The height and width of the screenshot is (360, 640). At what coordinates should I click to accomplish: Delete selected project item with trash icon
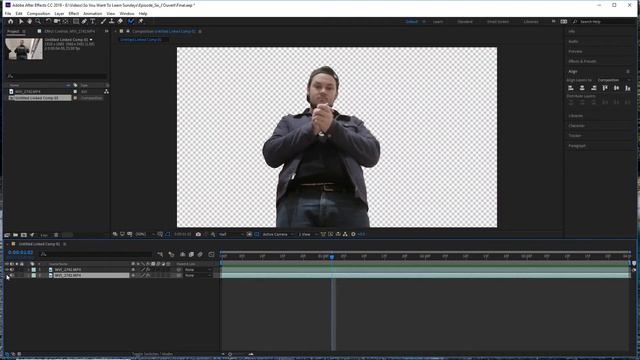56,235
